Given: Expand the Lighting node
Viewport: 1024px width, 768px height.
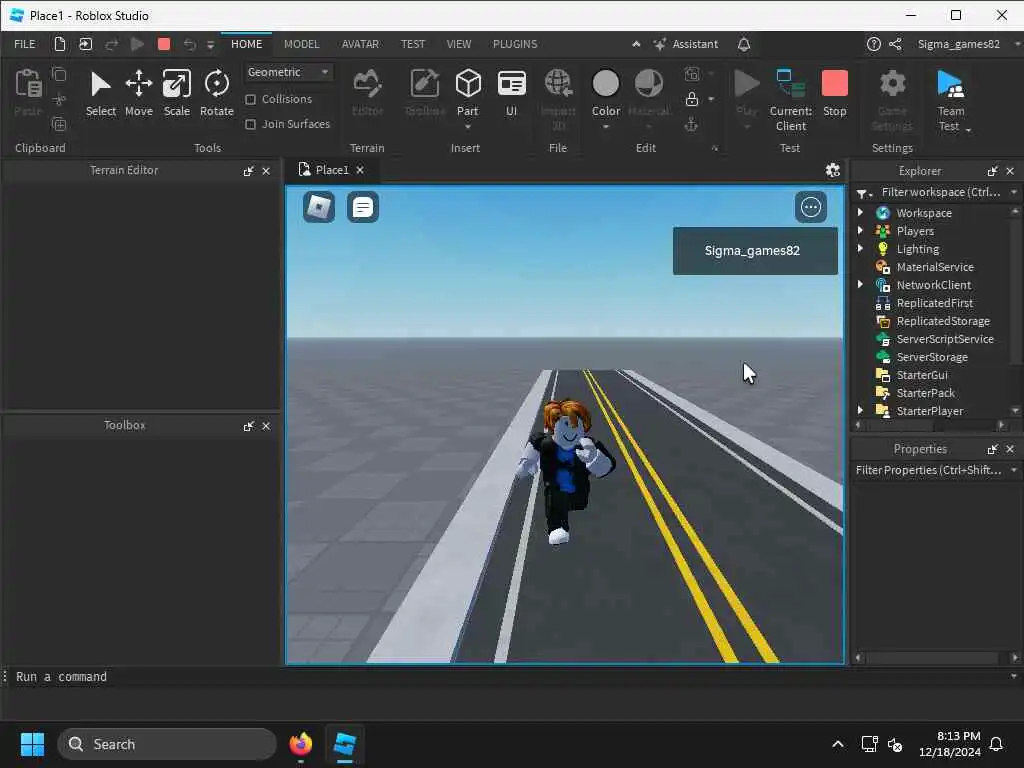Looking at the screenshot, I should pyautogui.click(x=860, y=248).
